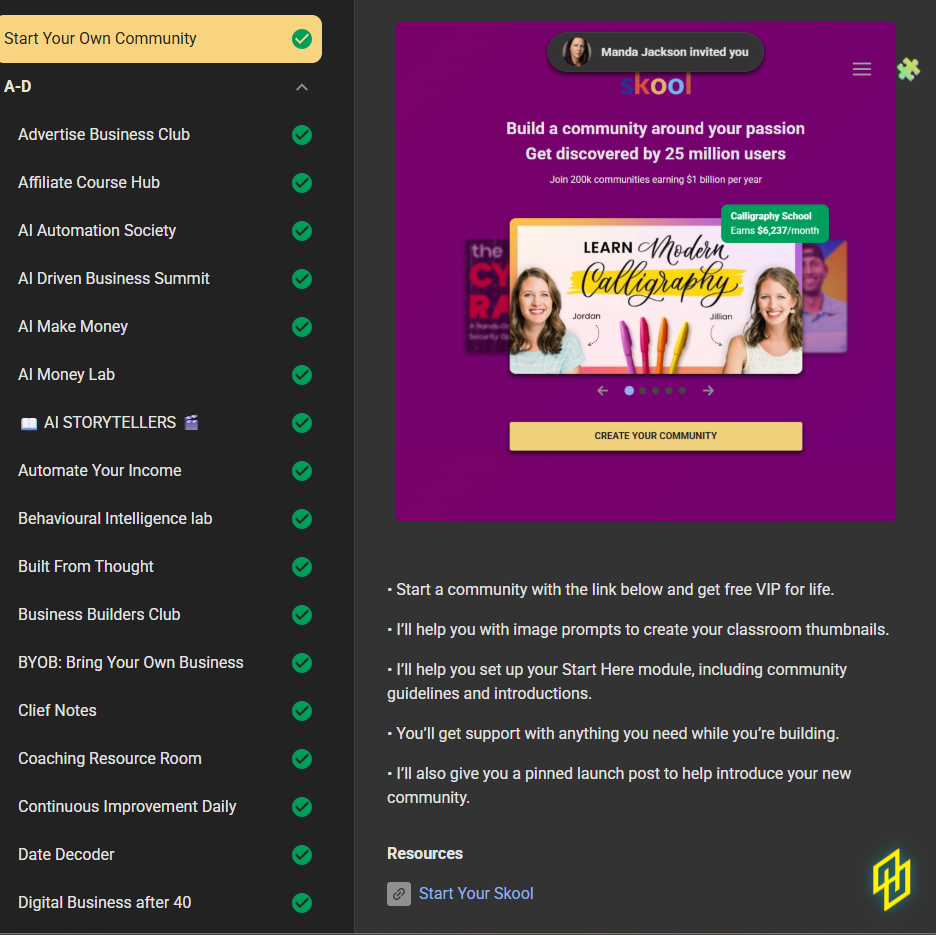936x935 pixels.
Task: Open Digital Business after 40
Action: (104, 903)
